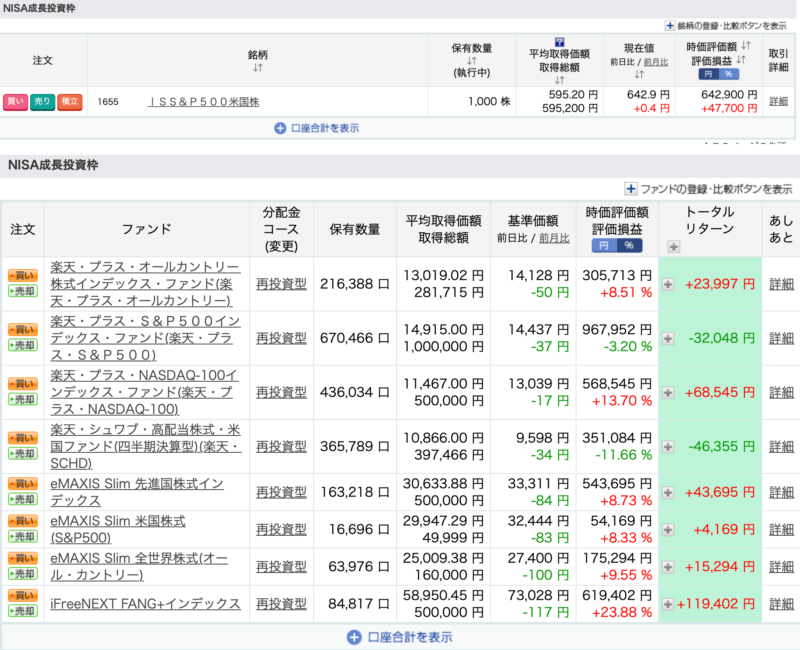Expand total return +15,294 円 row
This screenshot has width=800, height=650.
coord(667,567)
